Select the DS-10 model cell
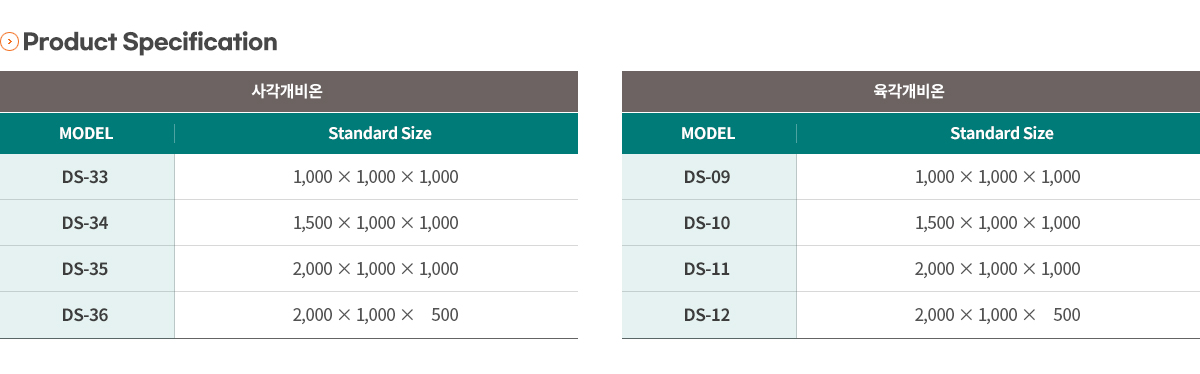 pyautogui.click(x=709, y=223)
